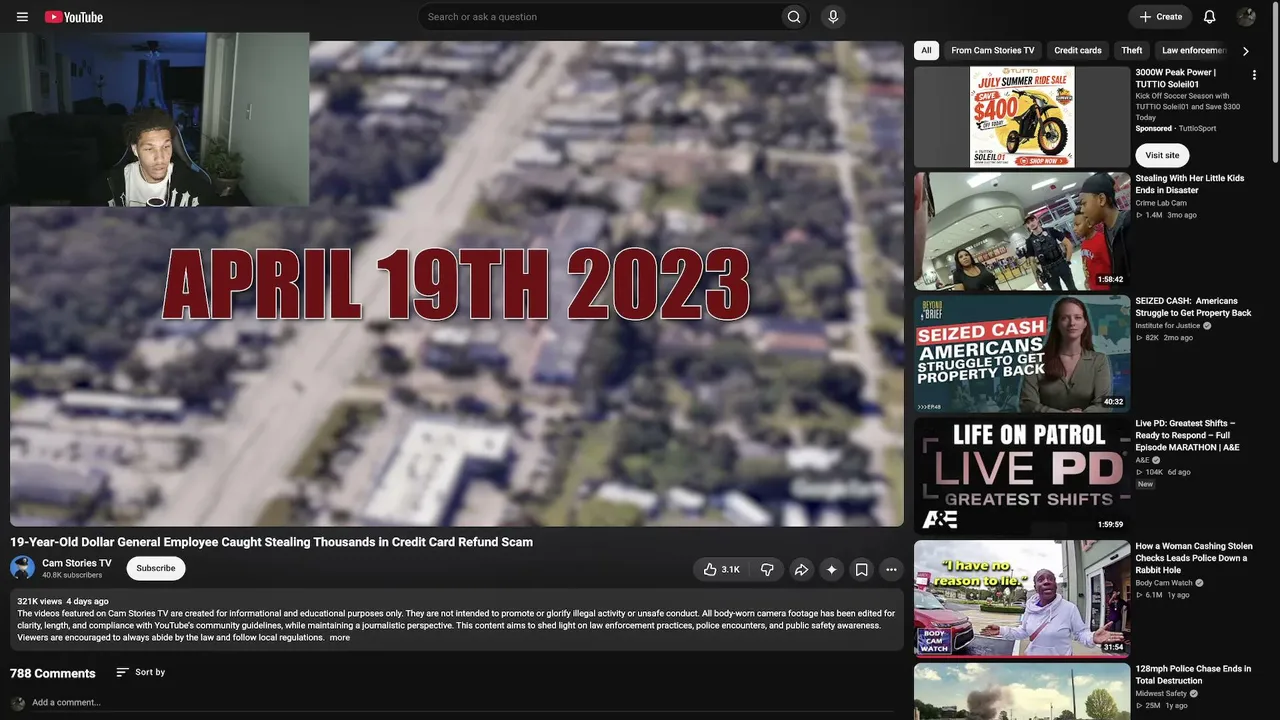Dislike the video with thumbs down
The width and height of the screenshot is (1280, 720).
[x=767, y=570]
